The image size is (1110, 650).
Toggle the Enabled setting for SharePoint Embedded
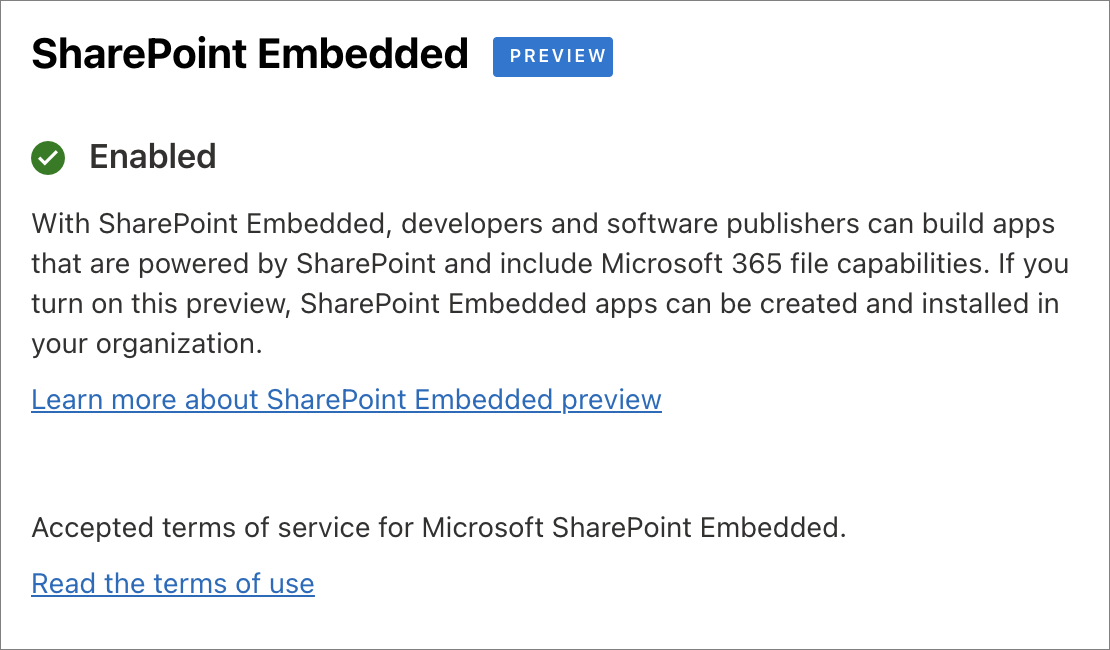[152, 157]
